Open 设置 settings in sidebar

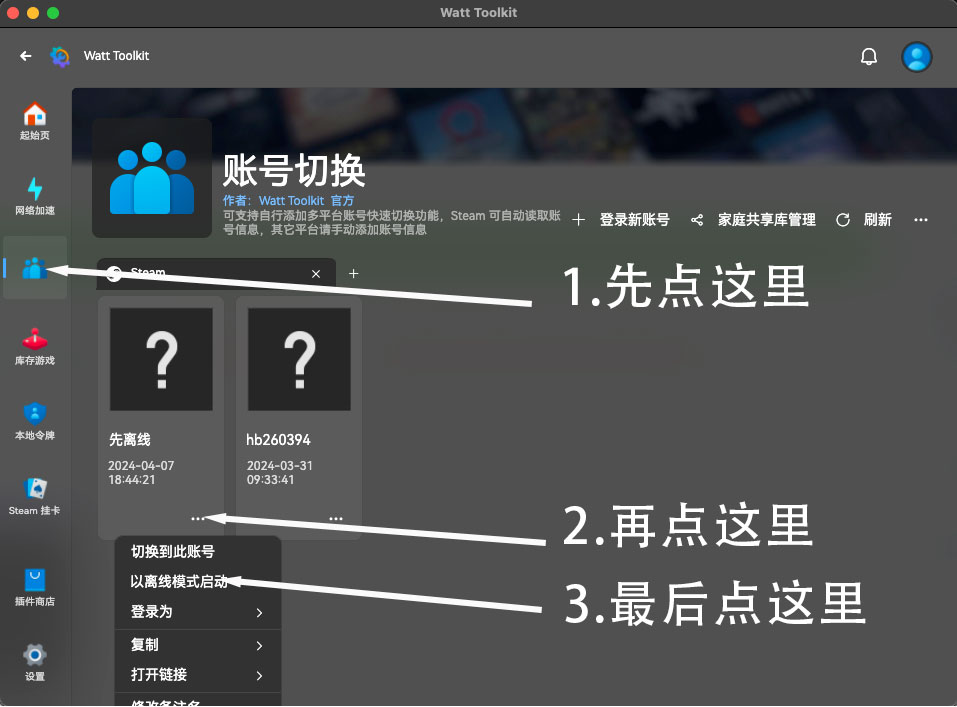coord(35,662)
